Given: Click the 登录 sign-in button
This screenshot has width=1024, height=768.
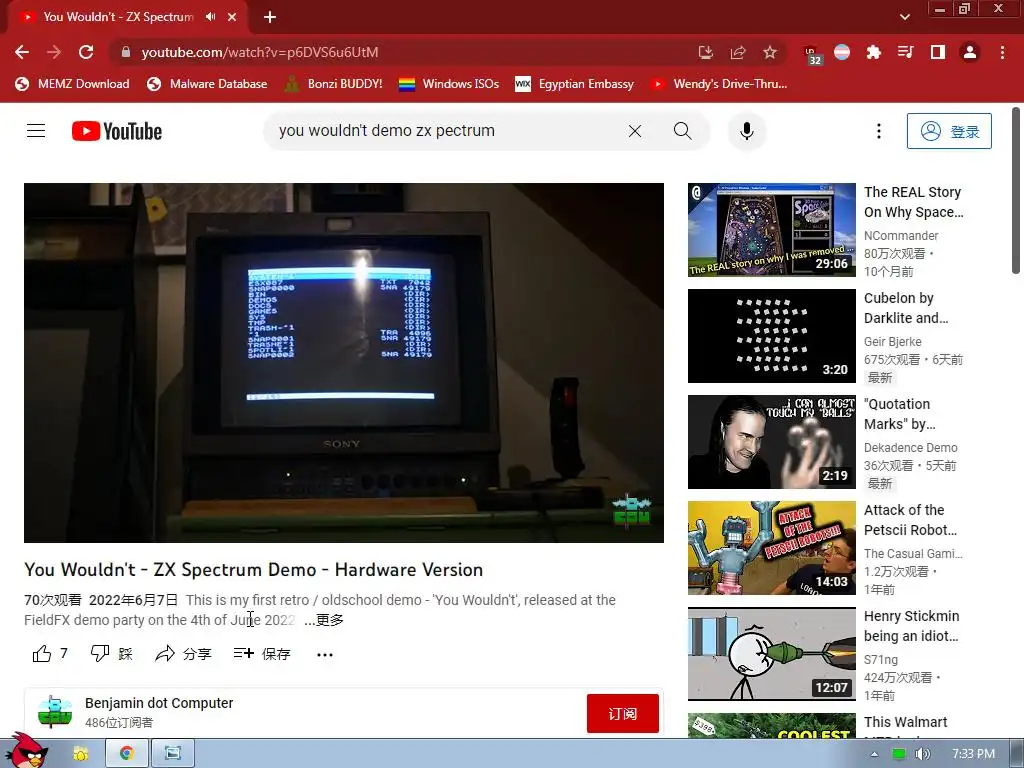Looking at the screenshot, I should (x=949, y=131).
